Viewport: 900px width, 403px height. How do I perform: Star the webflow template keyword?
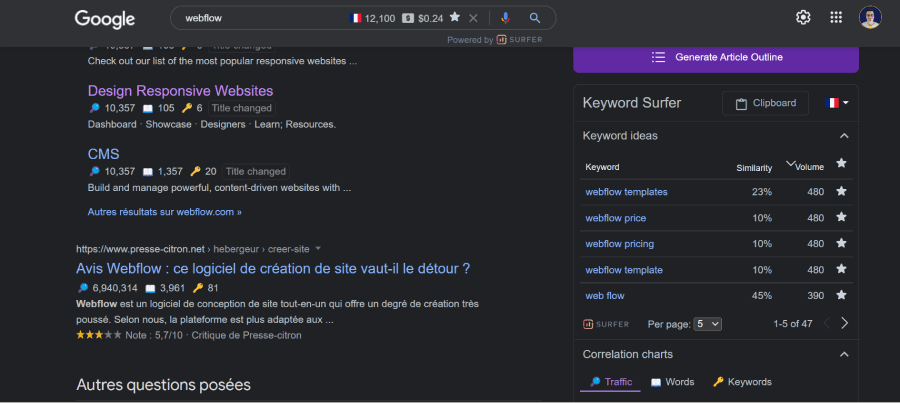(x=841, y=269)
